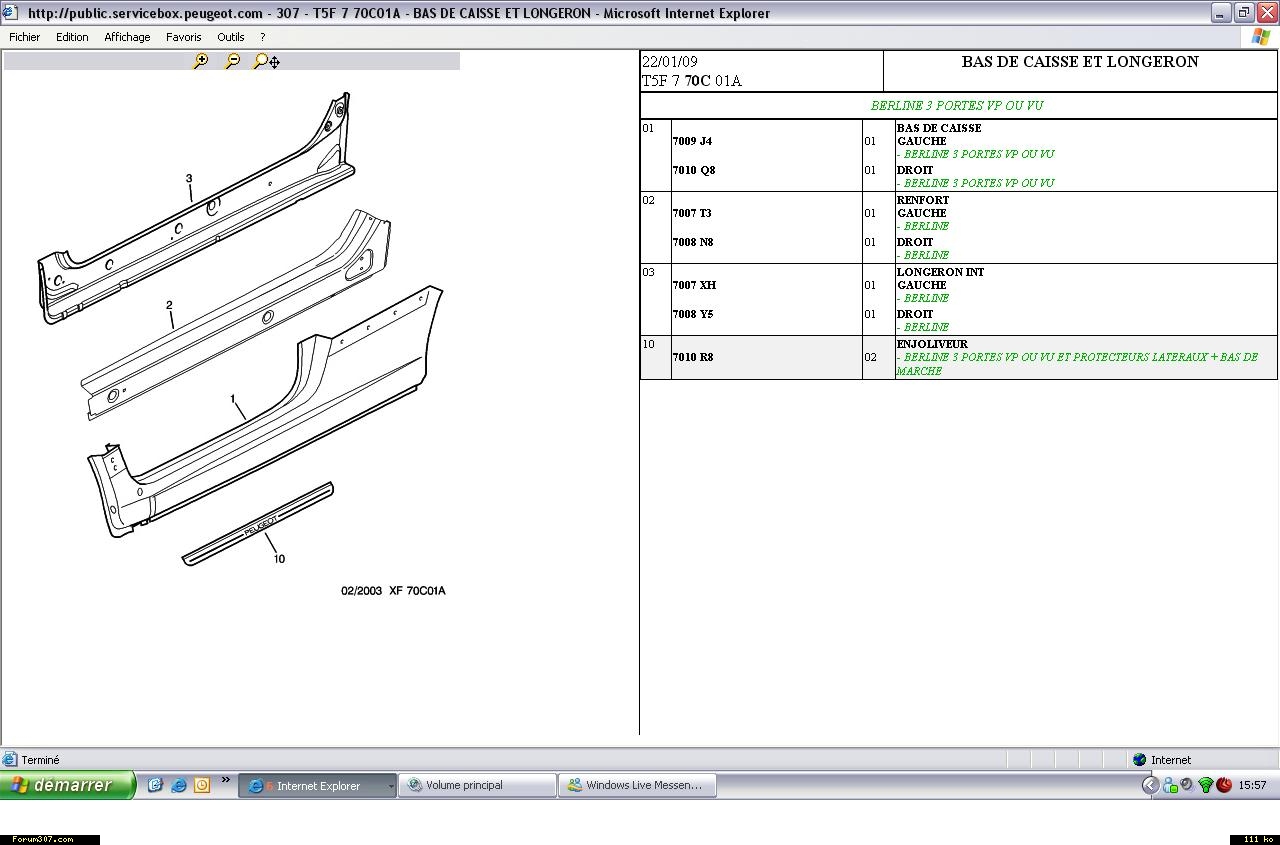Open Internet Explorer from the quick launch bar
Image resolution: width=1280 pixels, height=845 pixels.
[178, 785]
